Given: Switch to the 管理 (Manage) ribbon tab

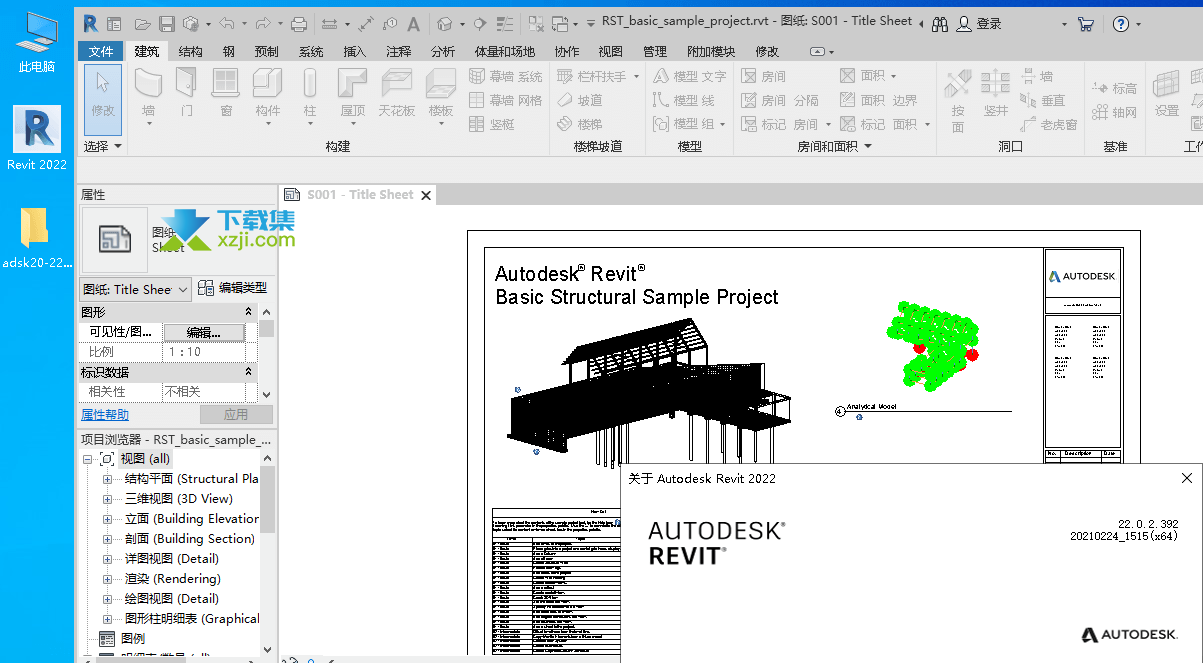Looking at the screenshot, I should click(x=655, y=51).
